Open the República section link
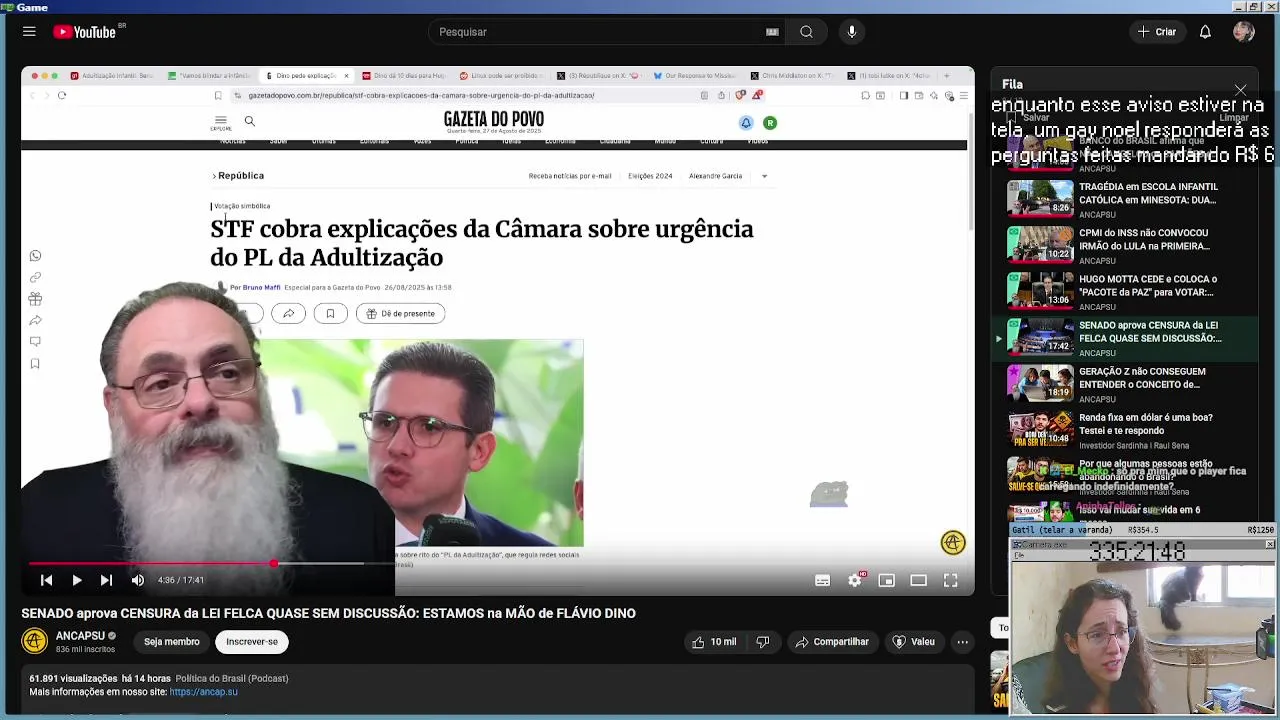The height and width of the screenshot is (720, 1280). click(240, 176)
